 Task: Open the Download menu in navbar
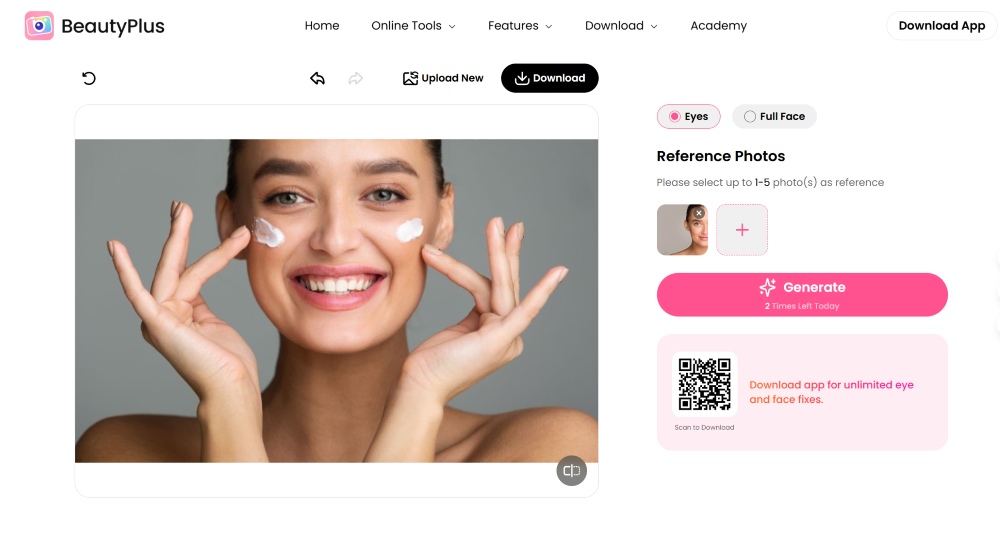(621, 25)
